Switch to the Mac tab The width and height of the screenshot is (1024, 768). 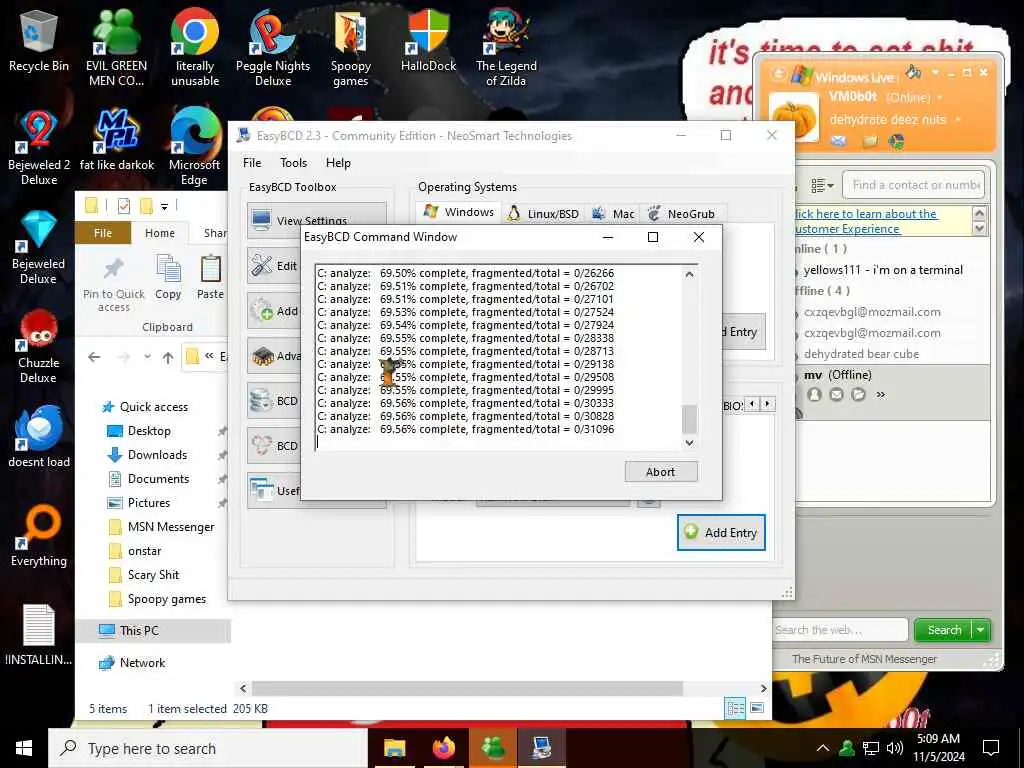613,214
